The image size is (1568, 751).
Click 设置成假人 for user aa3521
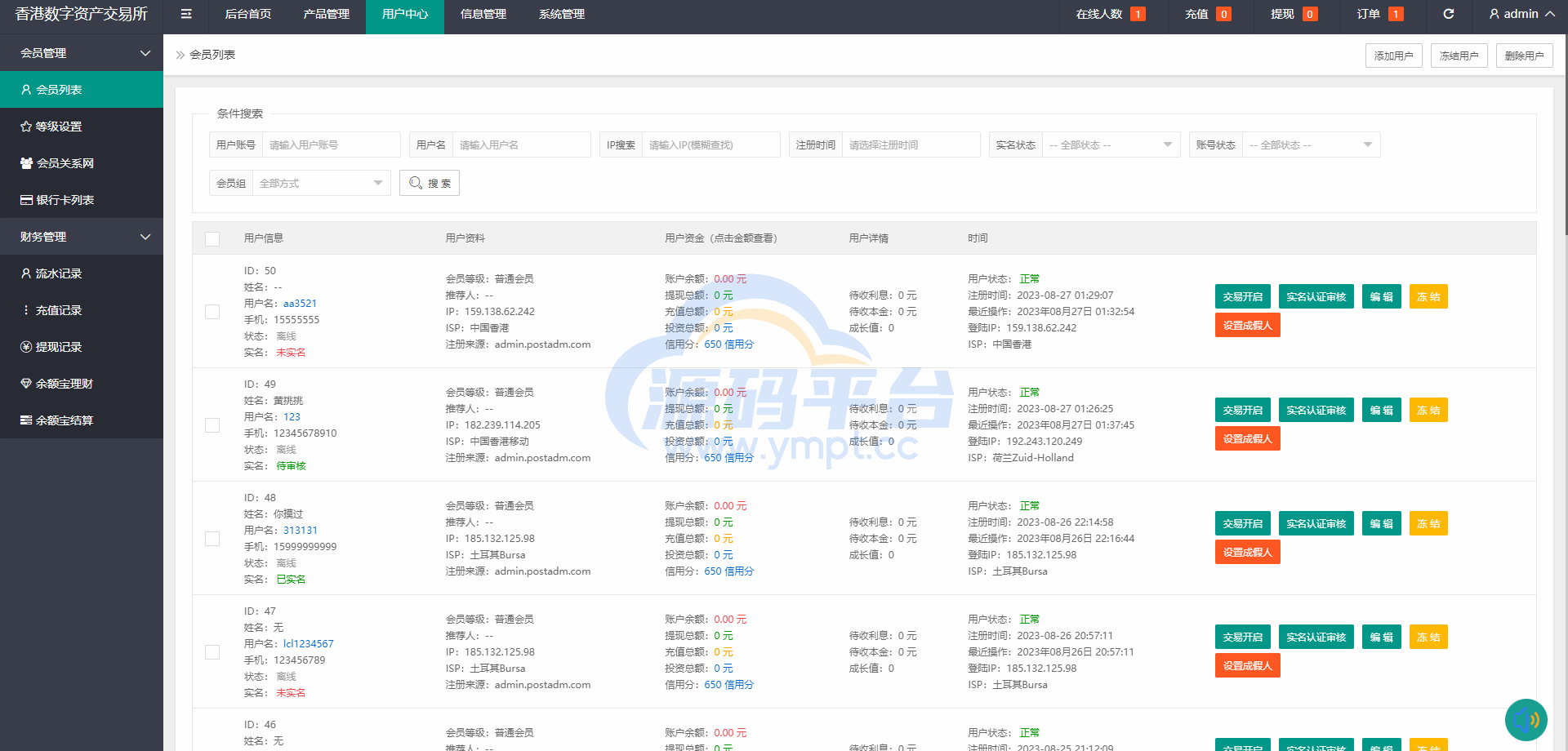[x=1248, y=325]
